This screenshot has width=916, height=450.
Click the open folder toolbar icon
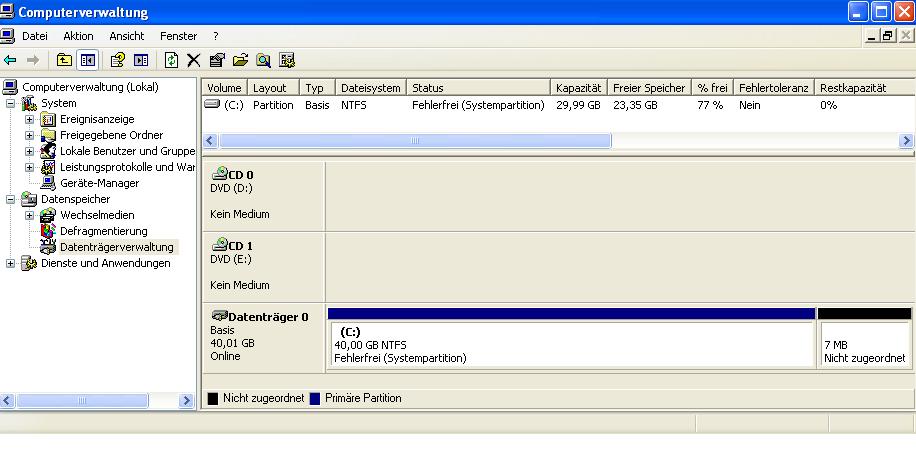[x=240, y=60]
